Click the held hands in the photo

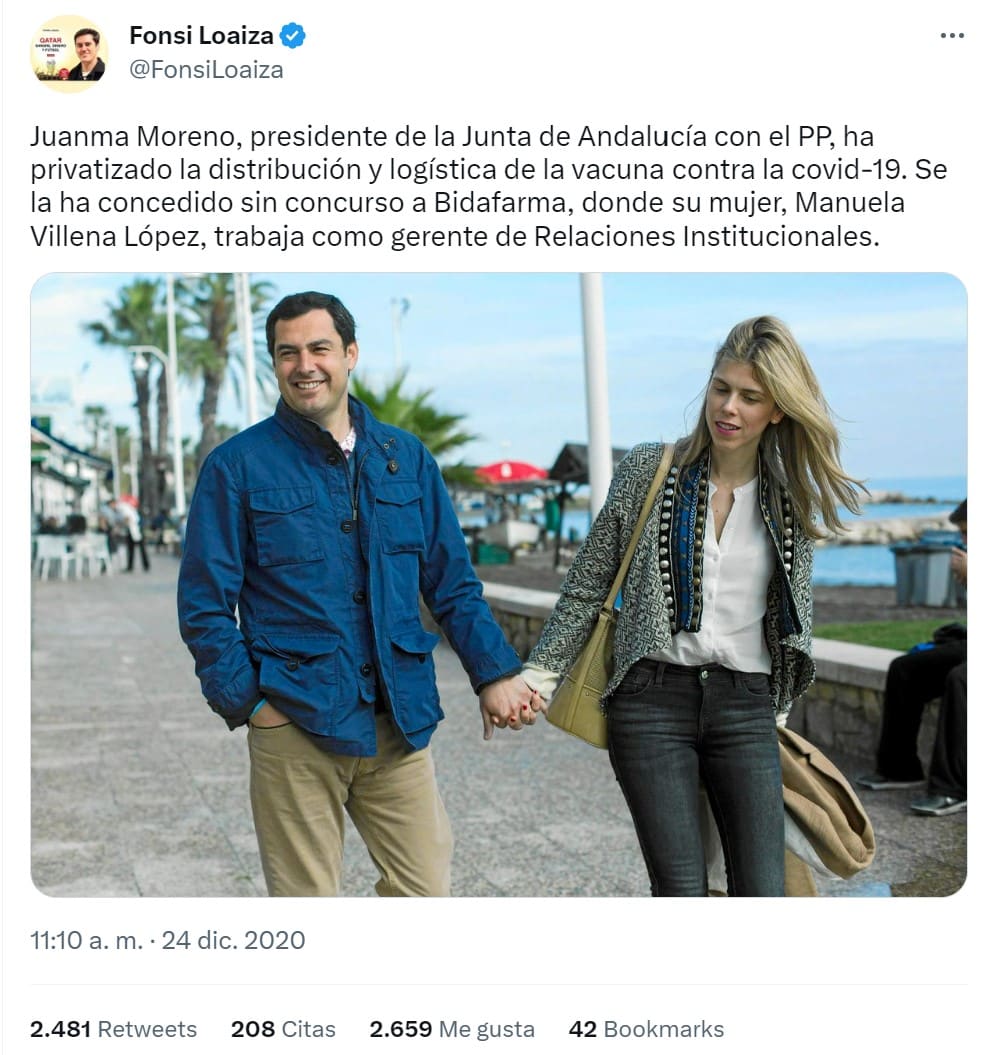pyautogui.click(x=511, y=705)
